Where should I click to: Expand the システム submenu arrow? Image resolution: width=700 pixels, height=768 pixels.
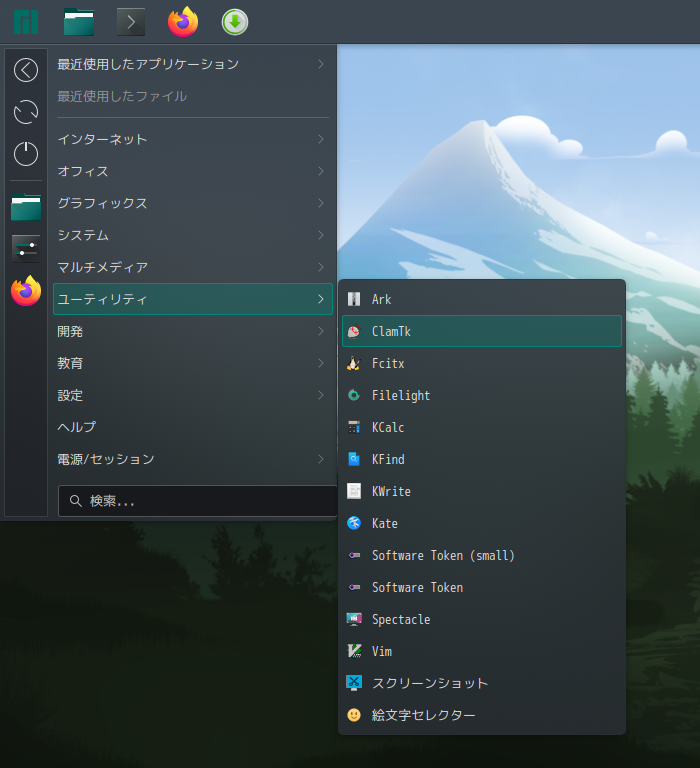tap(321, 235)
